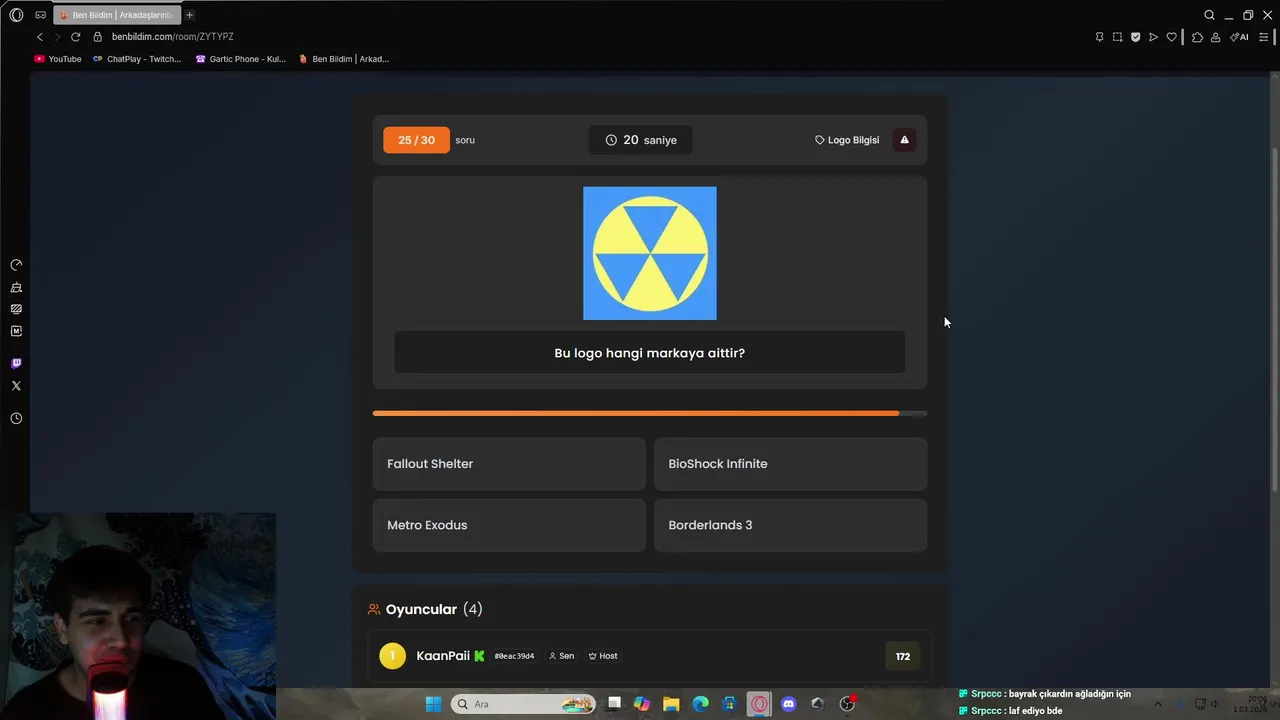Image resolution: width=1280 pixels, height=720 pixels.
Task: Choose the Borderlands 3 answer
Action: 790,525
